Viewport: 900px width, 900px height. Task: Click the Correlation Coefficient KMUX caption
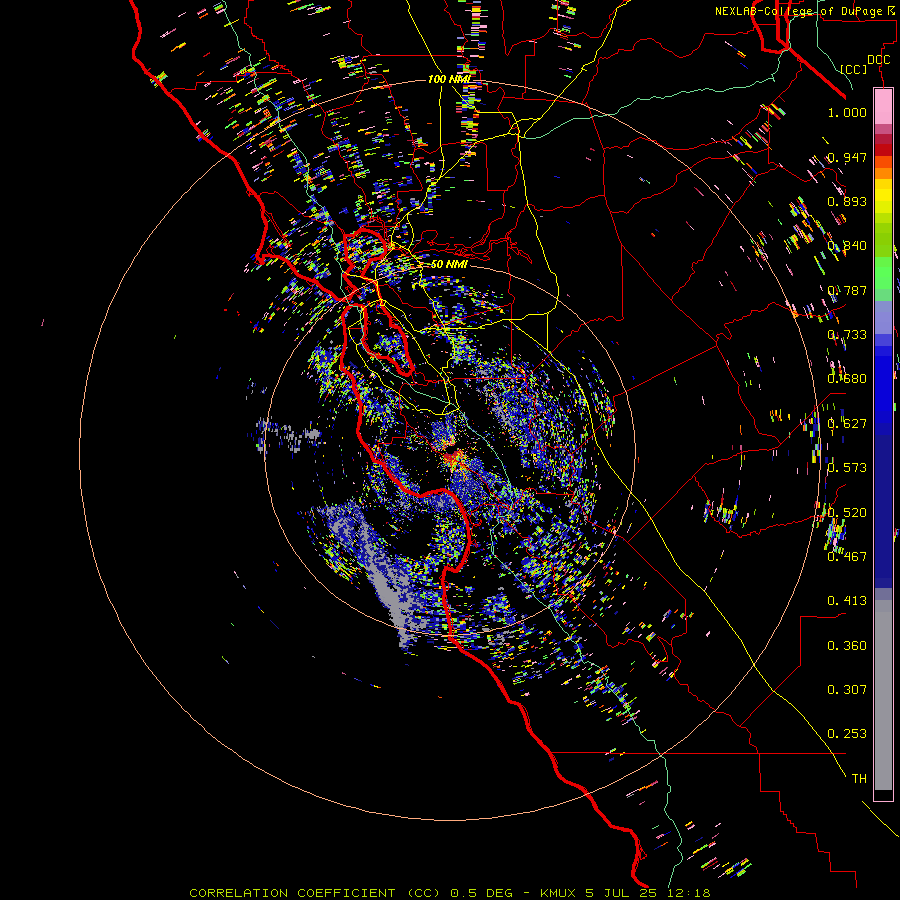[x=450, y=893]
